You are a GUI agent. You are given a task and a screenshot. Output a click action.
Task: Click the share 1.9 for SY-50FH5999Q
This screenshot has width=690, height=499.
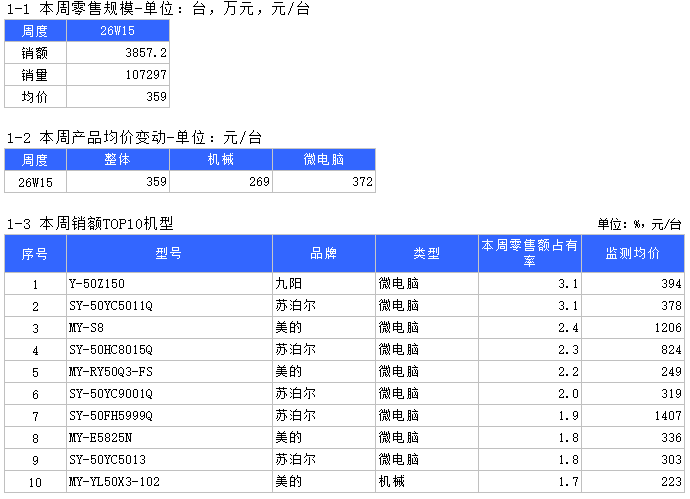point(530,415)
